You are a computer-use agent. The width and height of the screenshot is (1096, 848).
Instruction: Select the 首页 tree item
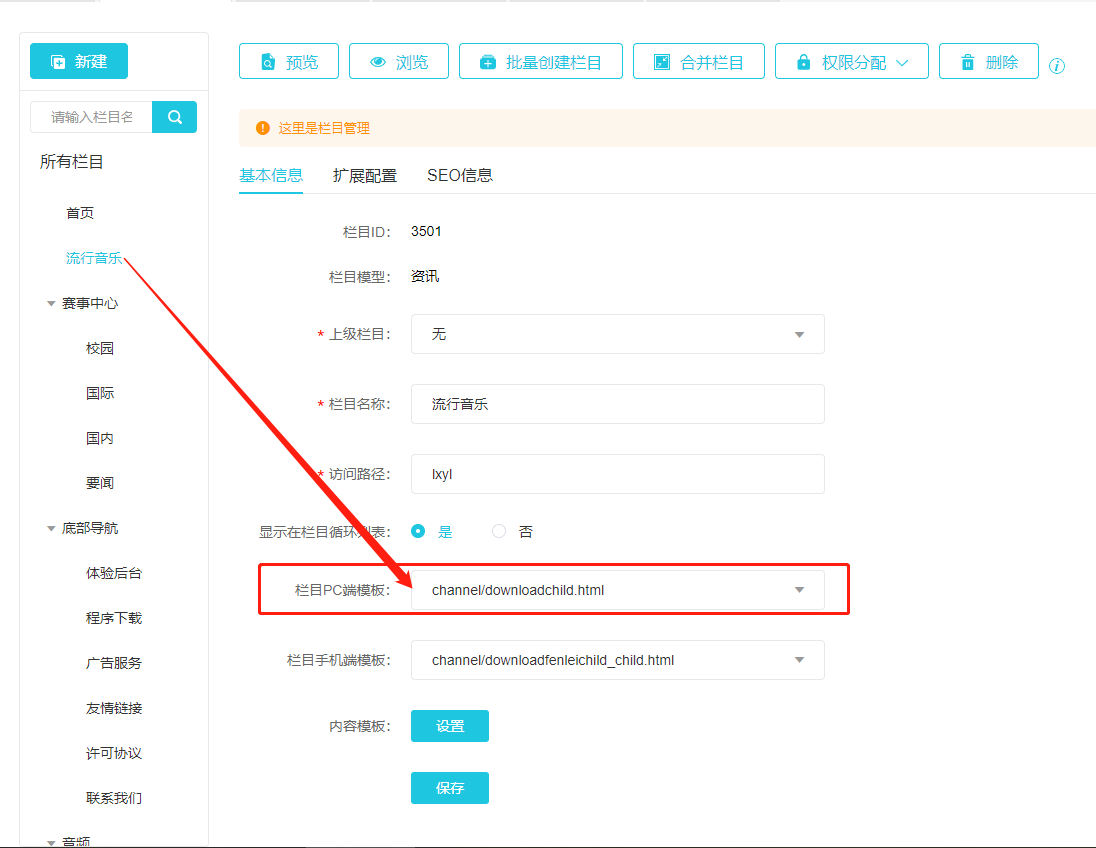coord(80,213)
